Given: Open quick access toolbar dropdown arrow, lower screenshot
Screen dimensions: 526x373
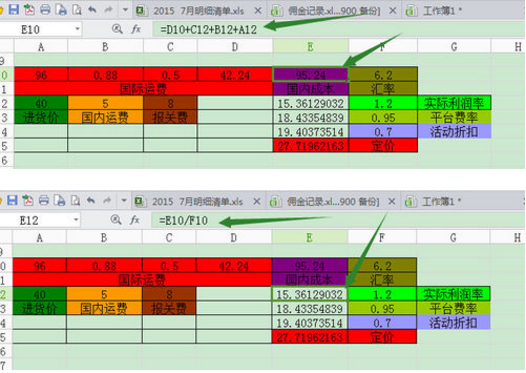Looking at the screenshot, I should coord(124,201).
